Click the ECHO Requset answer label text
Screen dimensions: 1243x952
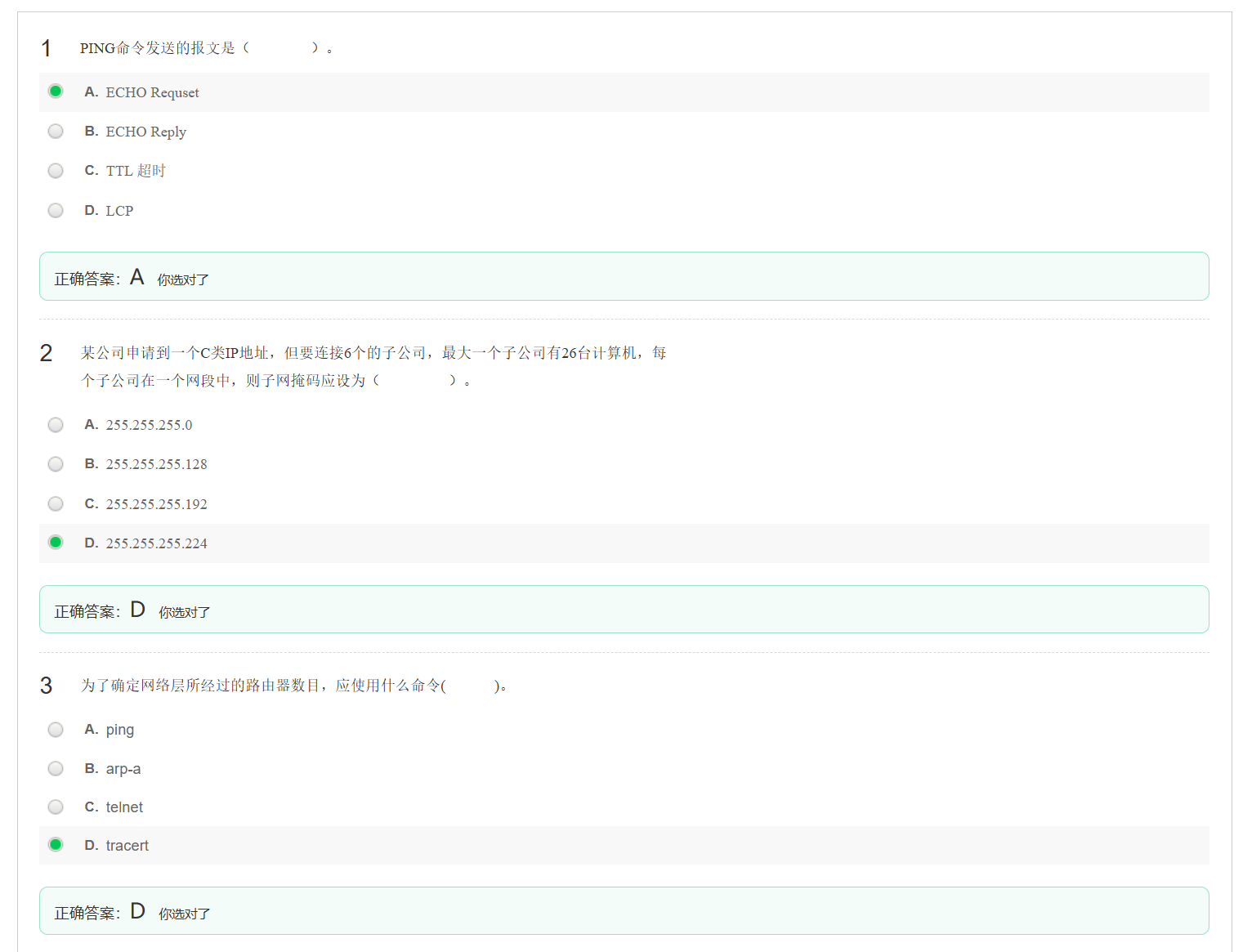(152, 92)
